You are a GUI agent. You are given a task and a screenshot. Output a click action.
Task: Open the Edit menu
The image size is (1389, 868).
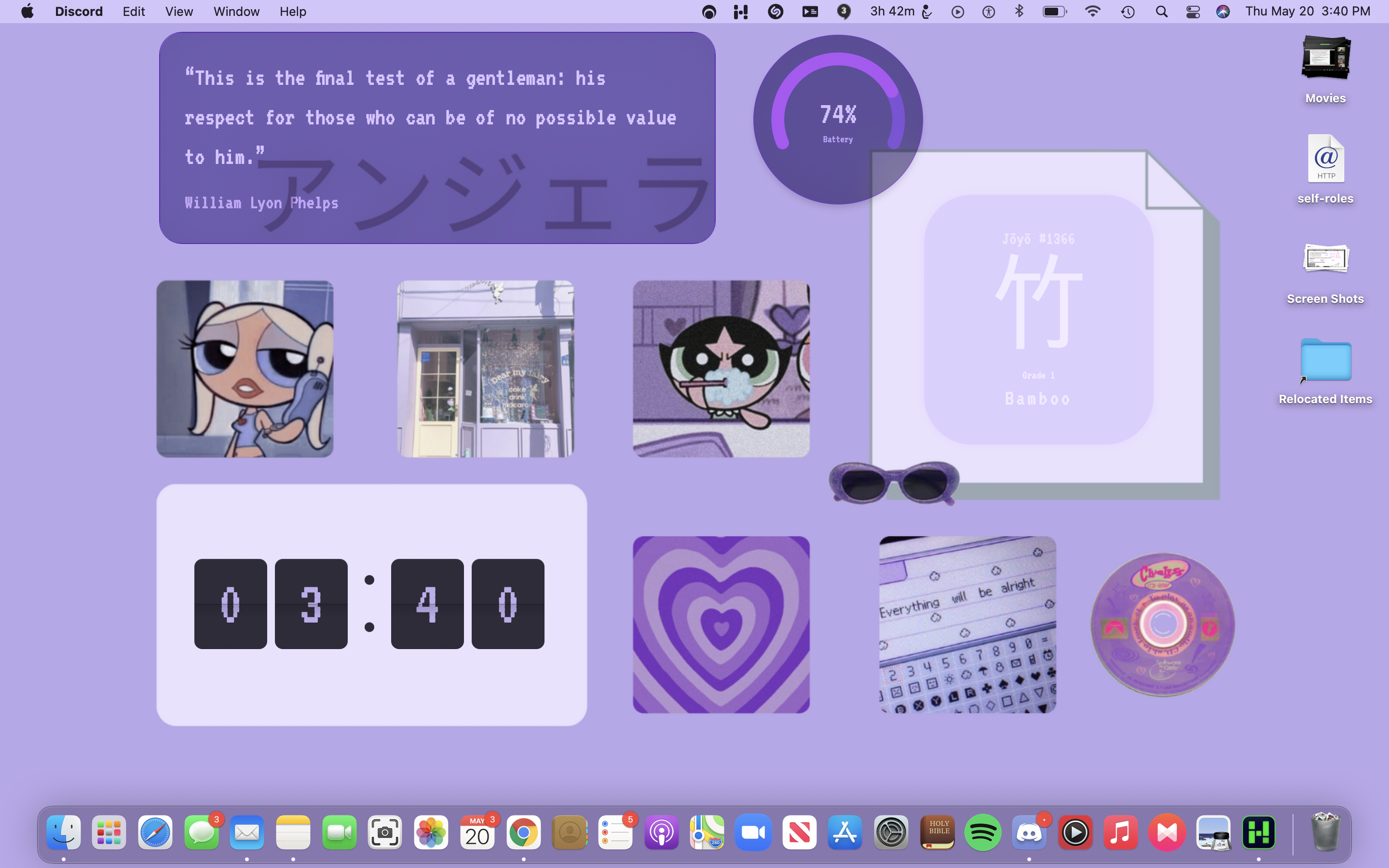[134, 12]
